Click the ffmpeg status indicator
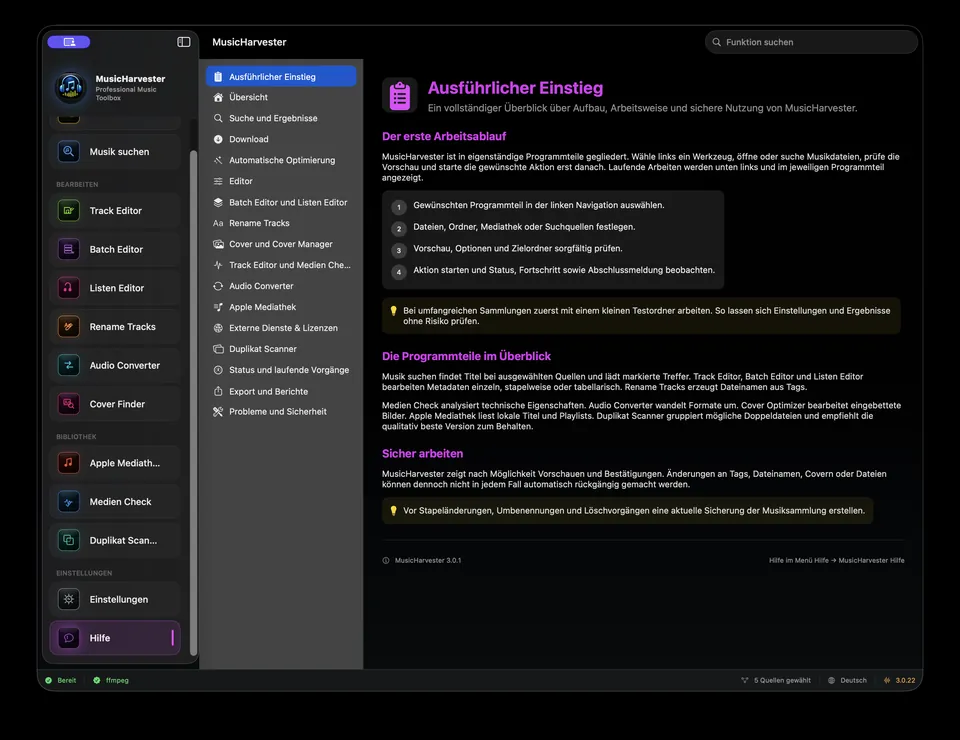The image size is (960, 740). click(x=111, y=680)
